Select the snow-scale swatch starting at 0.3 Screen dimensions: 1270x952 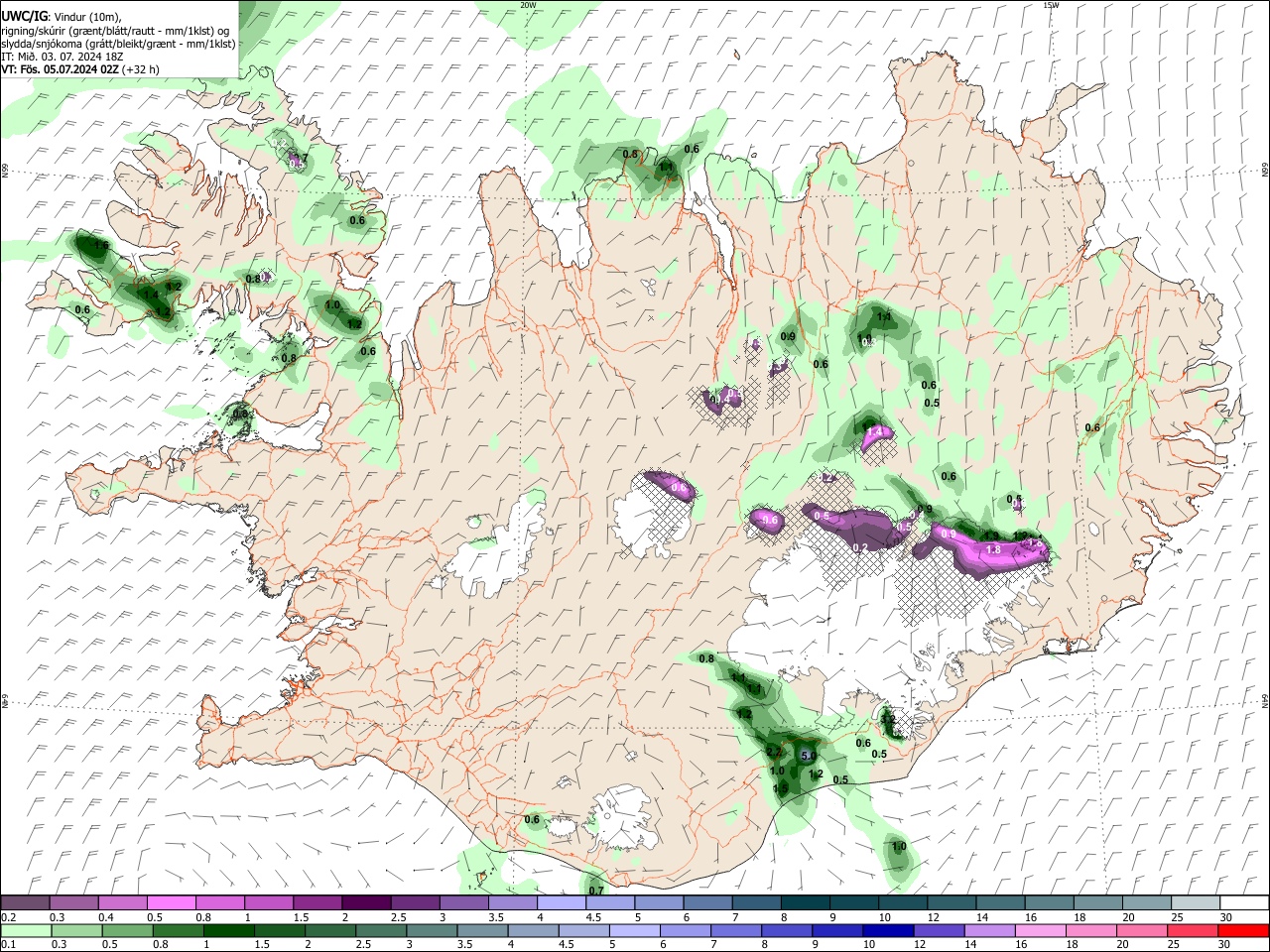73,903
